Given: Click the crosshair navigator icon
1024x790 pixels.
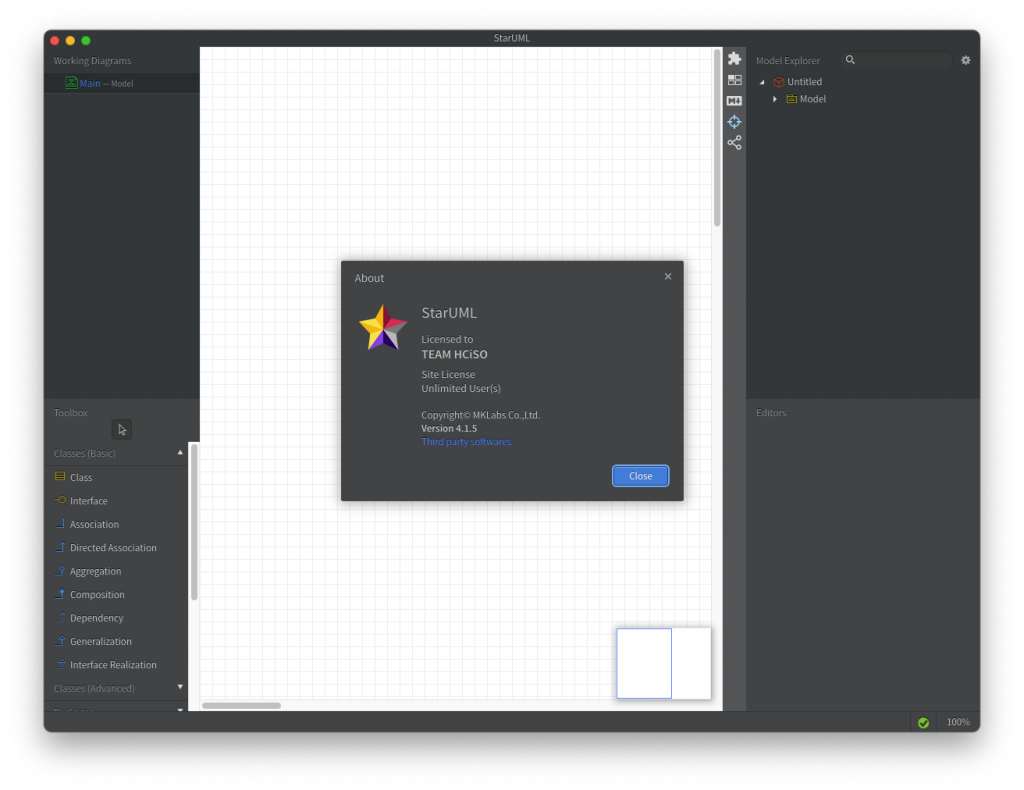Looking at the screenshot, I should tap(734, 121).
